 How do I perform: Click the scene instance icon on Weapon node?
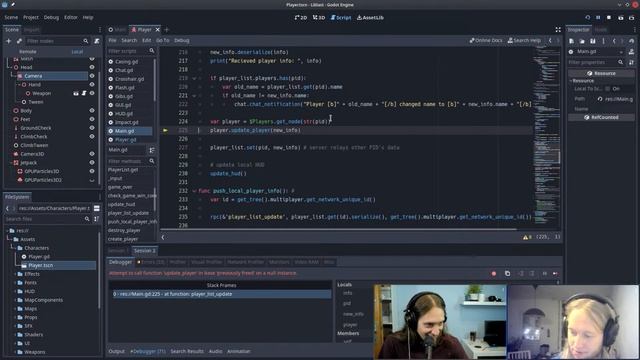pyautogui.click(x=76, y=93)
